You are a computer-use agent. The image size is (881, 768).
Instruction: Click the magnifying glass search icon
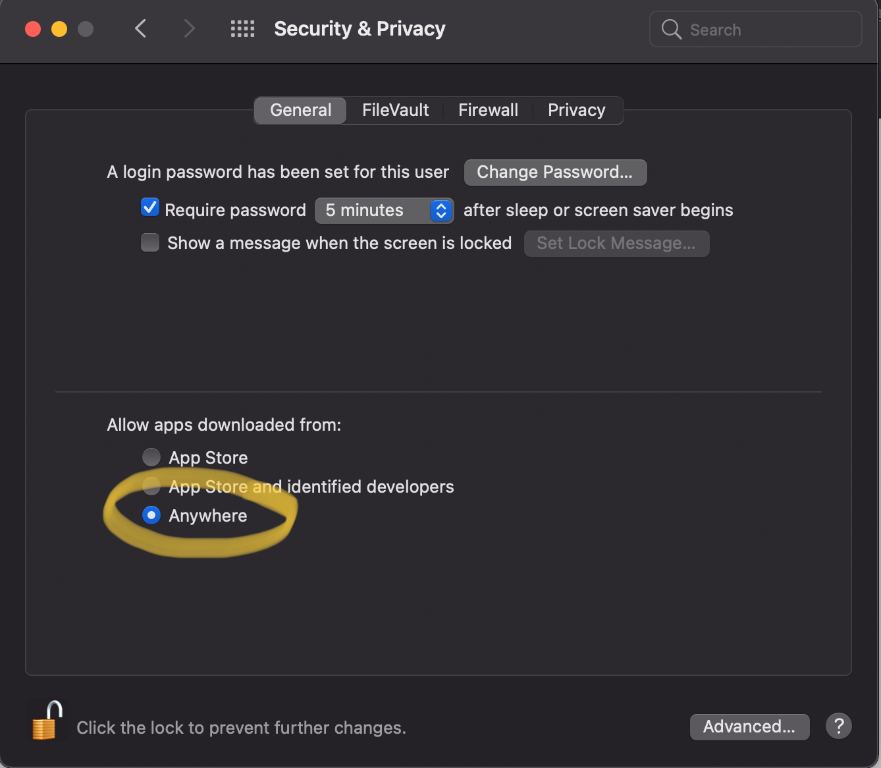(x=671, y=30)
